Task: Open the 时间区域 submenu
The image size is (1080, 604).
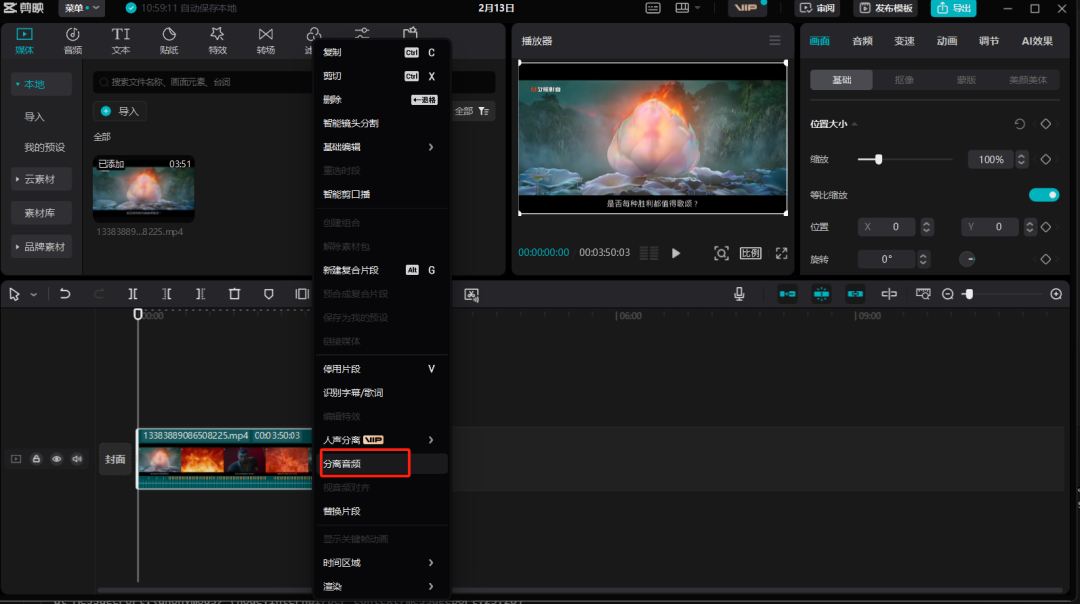Action: pyautogui.click(x=380, y=563)
